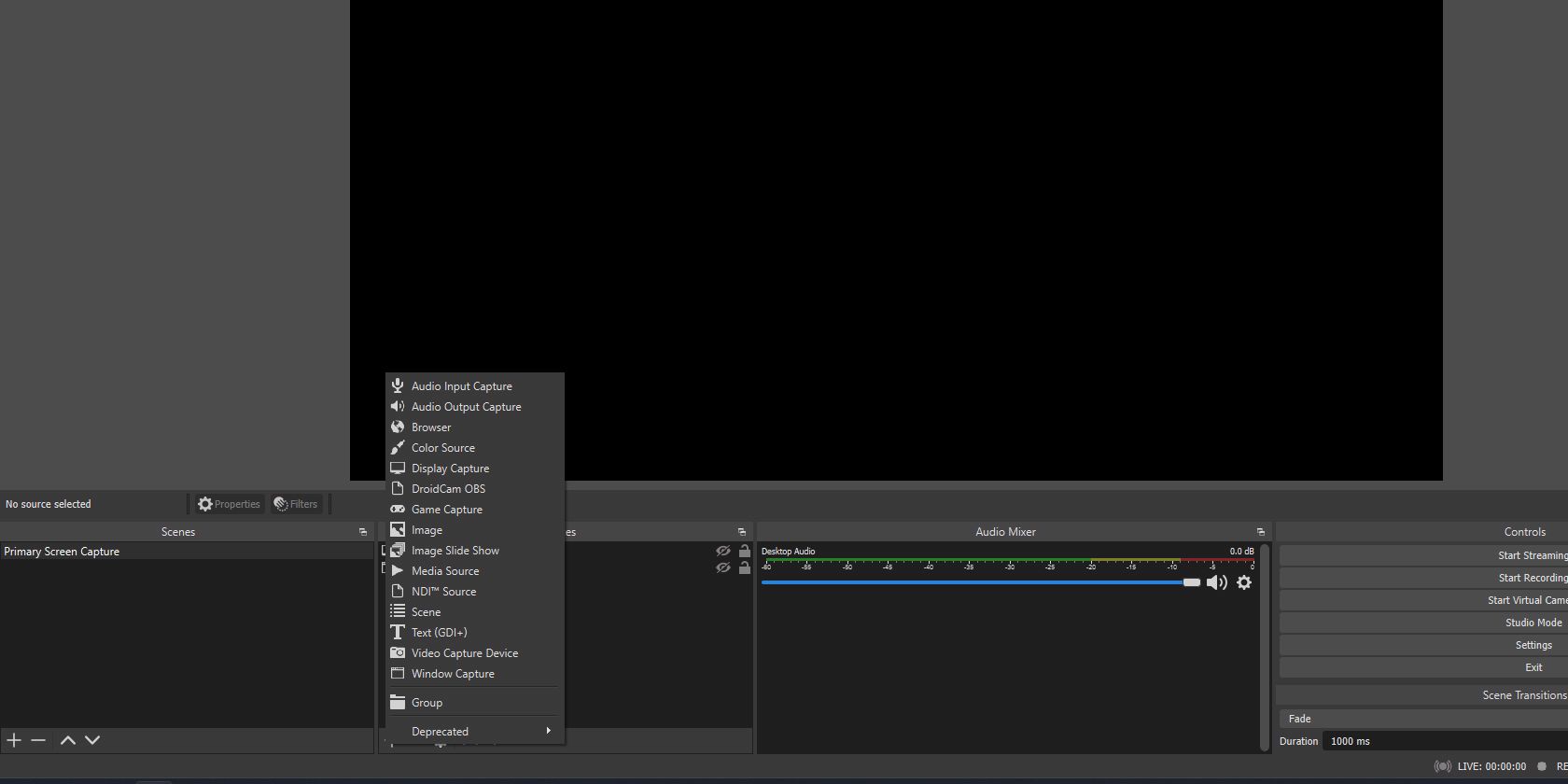
Task: Click the Audio Mixer scrollbar
Action: pyautogui.click(x=1265, y=648)
